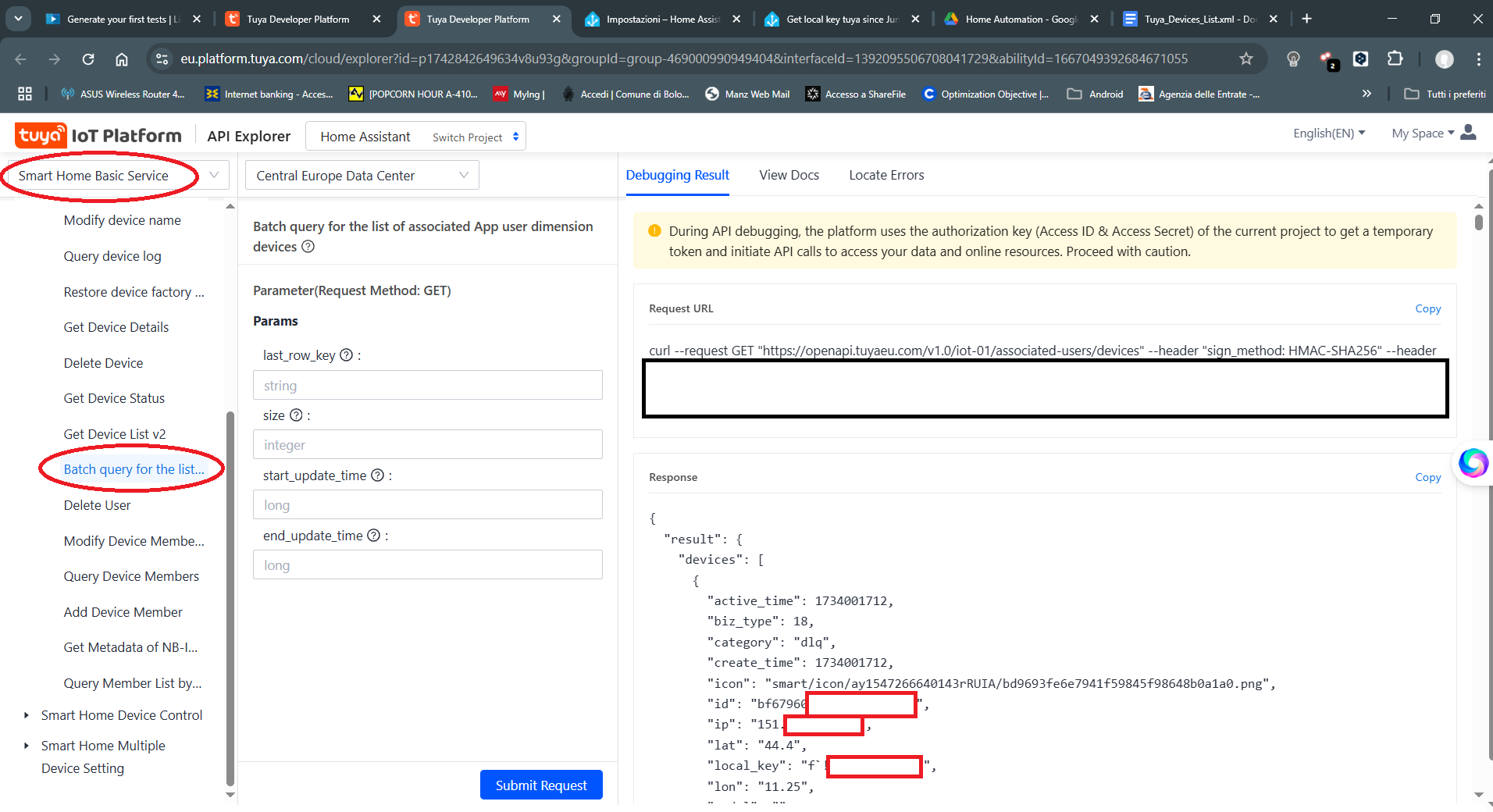Copy the Response JSON

[x=1427, y=478]
